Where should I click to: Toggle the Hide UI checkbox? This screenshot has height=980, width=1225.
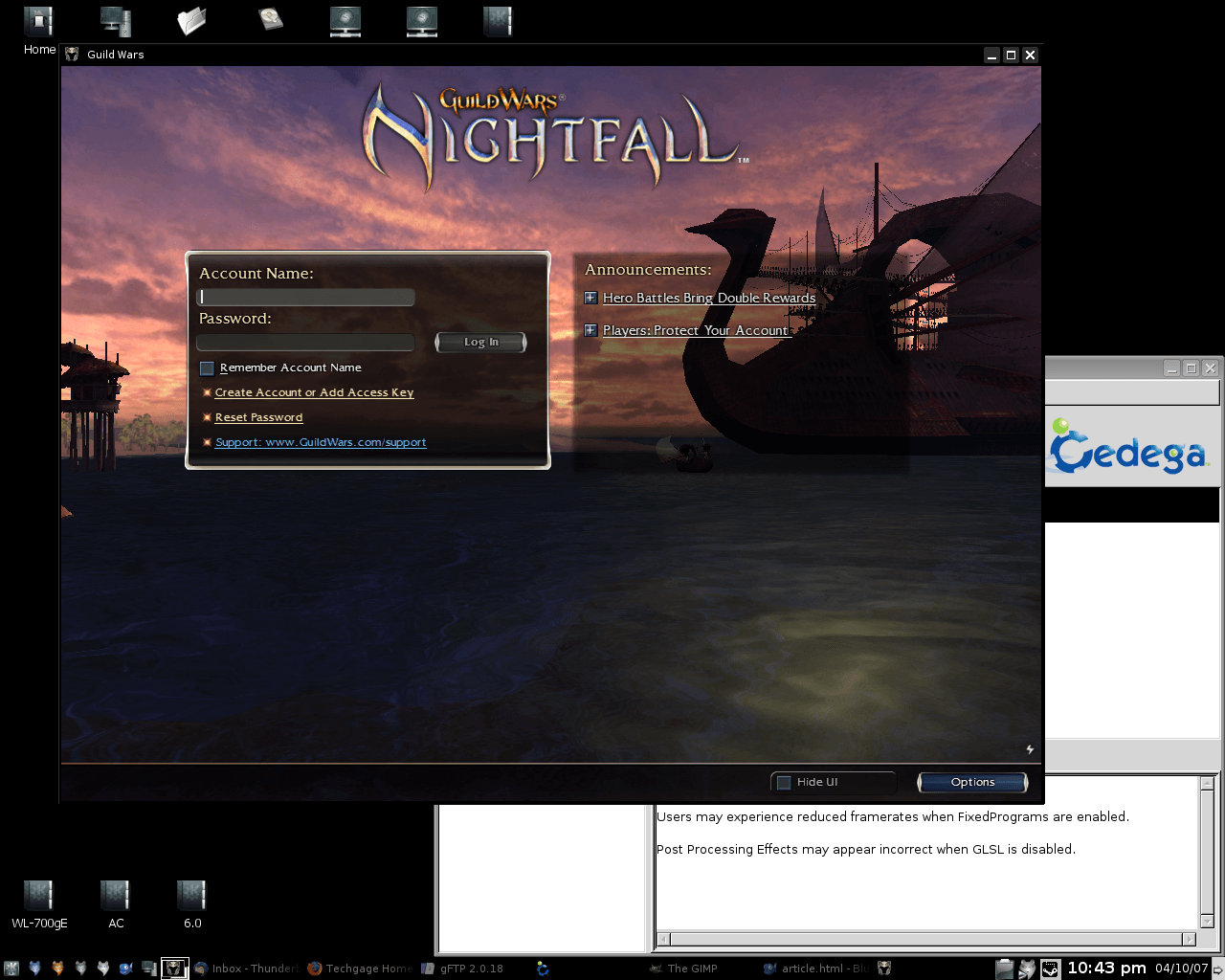[x=784, y=783]
